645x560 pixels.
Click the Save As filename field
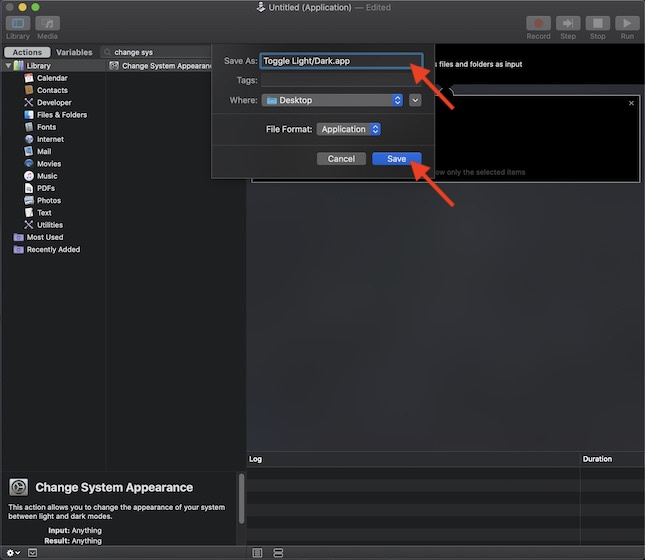click(x=340, y=61)
